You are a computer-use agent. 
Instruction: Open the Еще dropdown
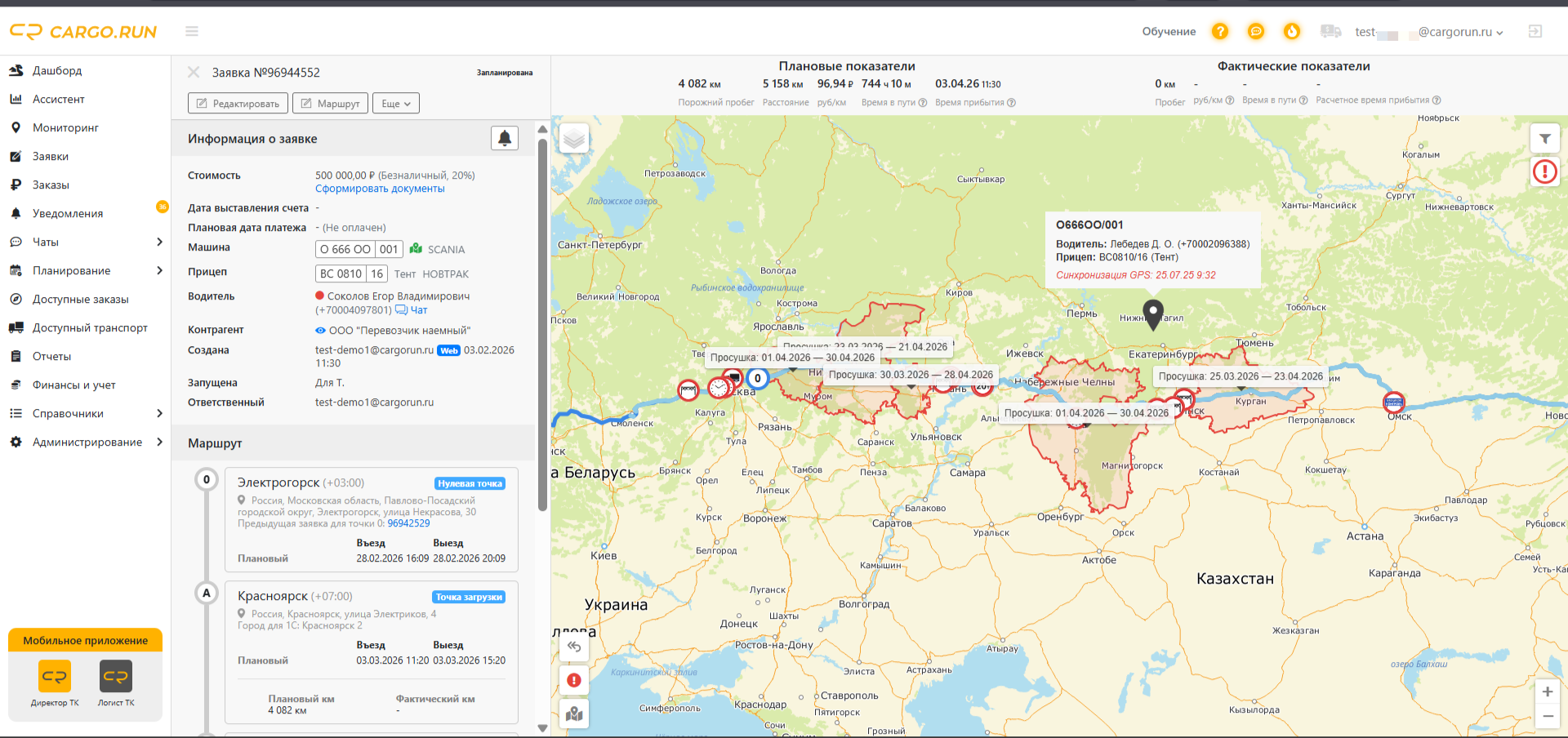tap(396, 104)
